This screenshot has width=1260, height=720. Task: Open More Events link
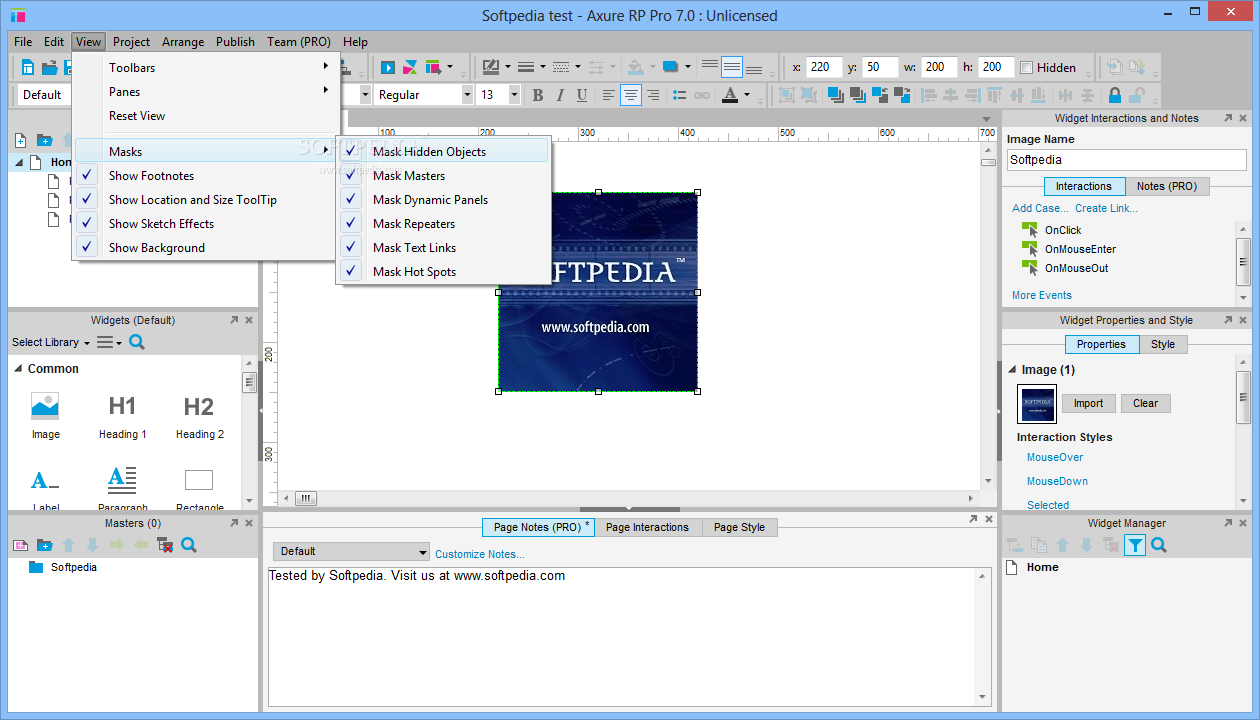pyautogui.click(x=1042, y=295)
